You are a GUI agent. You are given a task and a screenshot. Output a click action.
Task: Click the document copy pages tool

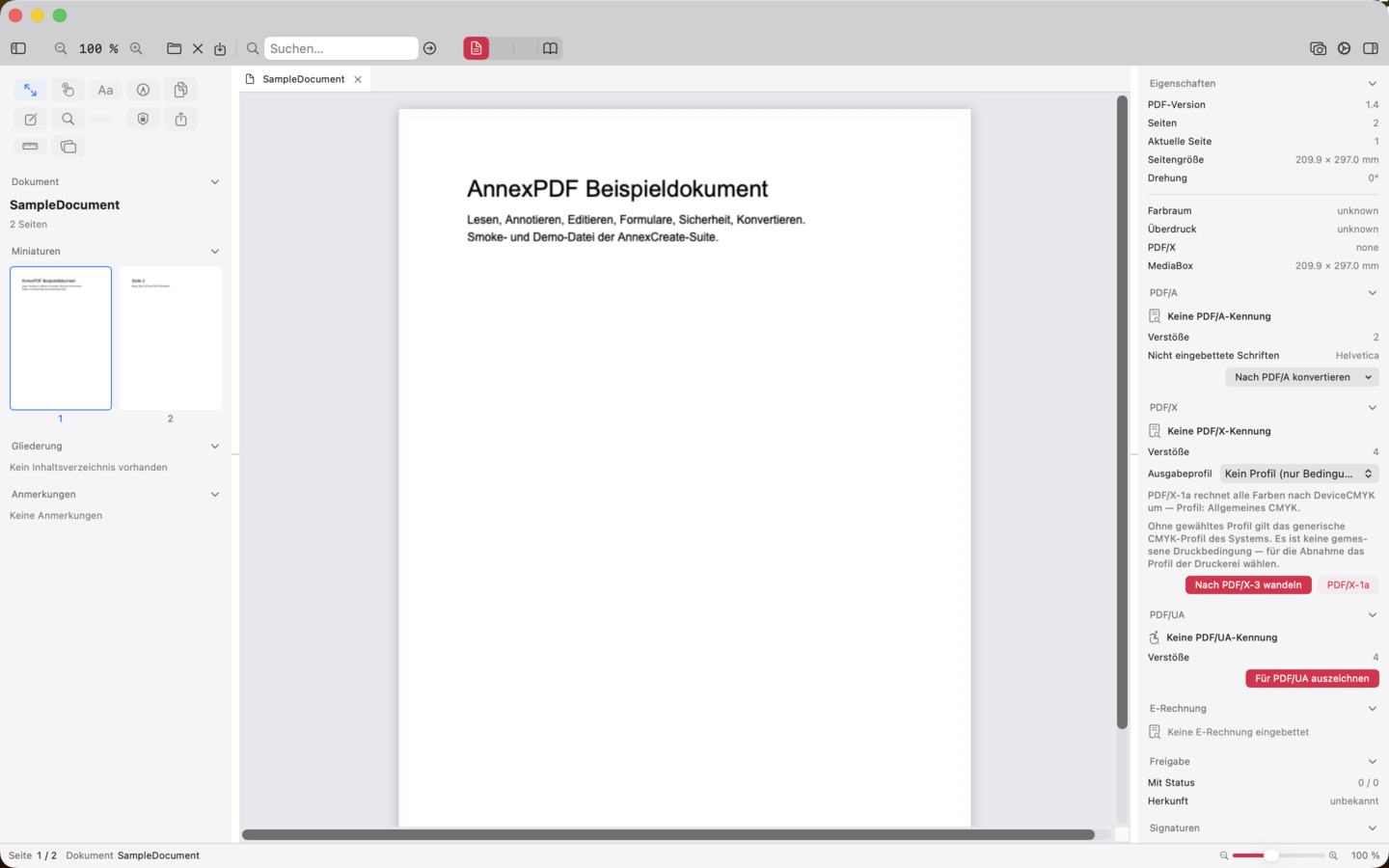point(180,90)
